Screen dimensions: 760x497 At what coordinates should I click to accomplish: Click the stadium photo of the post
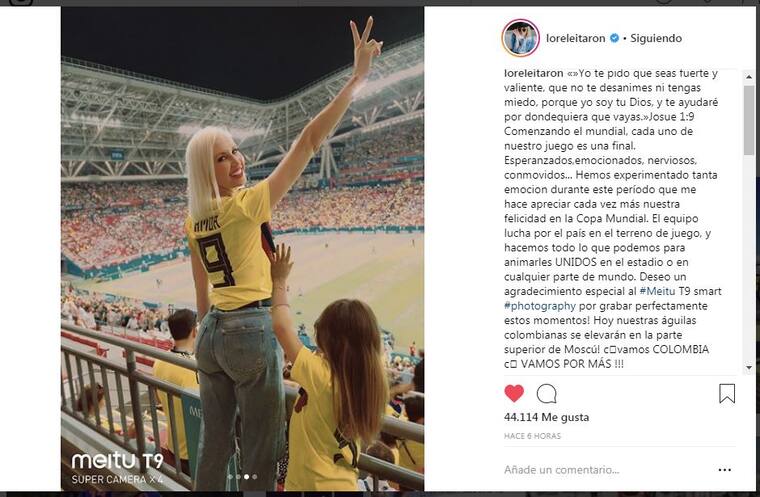242,248
